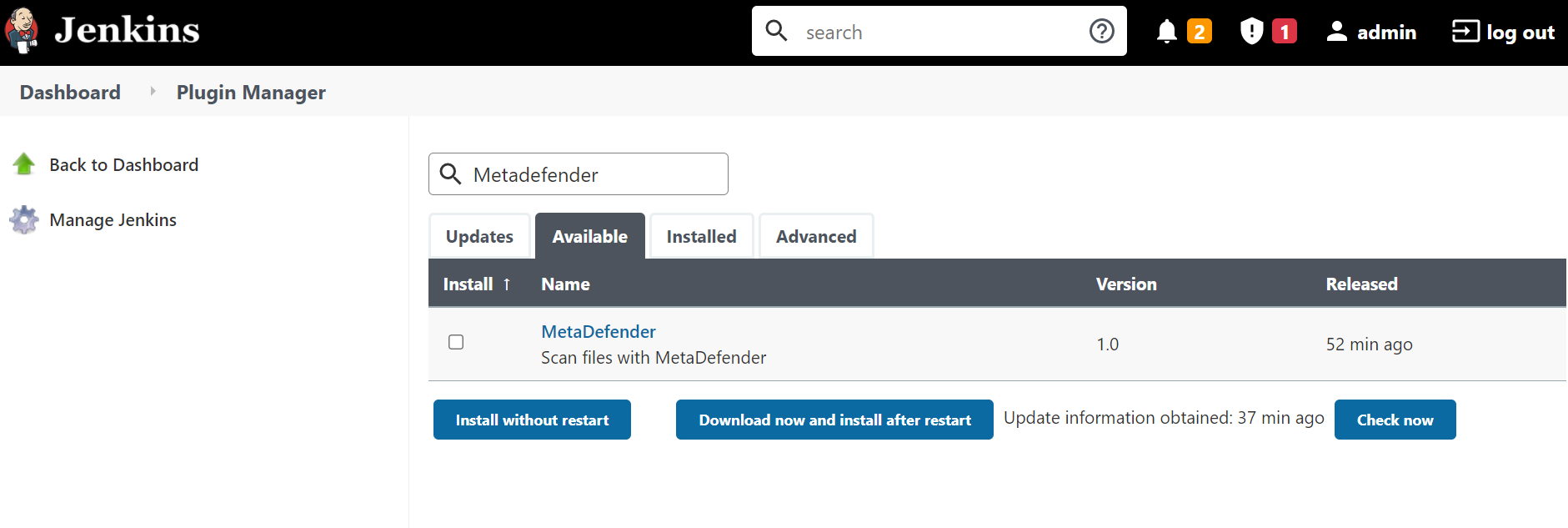Click the Check now button
The image size is (1568, 528).
click(x=1395, y=420)
